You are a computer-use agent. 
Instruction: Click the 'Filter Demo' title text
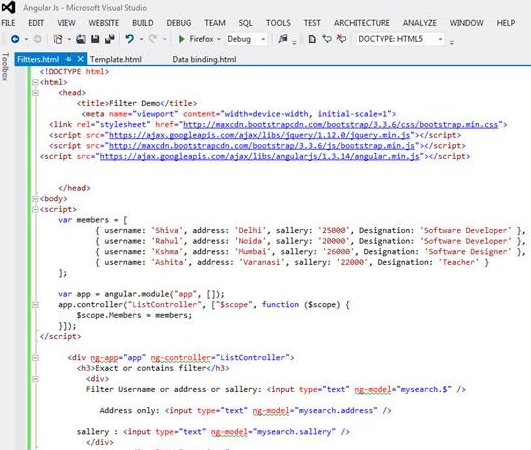click(134, 103)
